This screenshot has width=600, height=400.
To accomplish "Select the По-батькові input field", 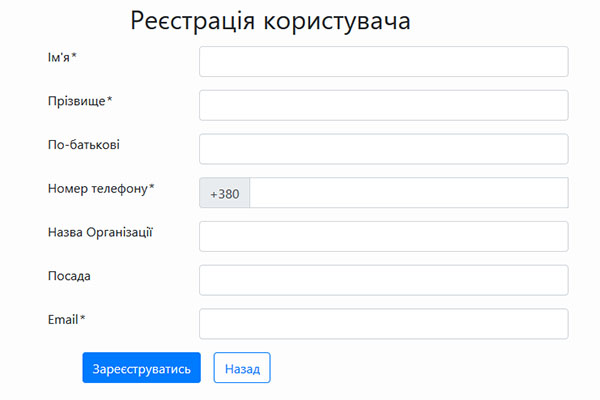I will pyautogui.click(x=383, y=149).
